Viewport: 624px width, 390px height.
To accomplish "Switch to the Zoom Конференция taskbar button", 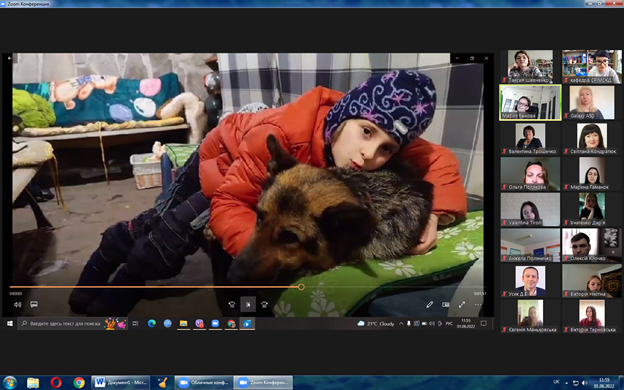I will point(263,383).
